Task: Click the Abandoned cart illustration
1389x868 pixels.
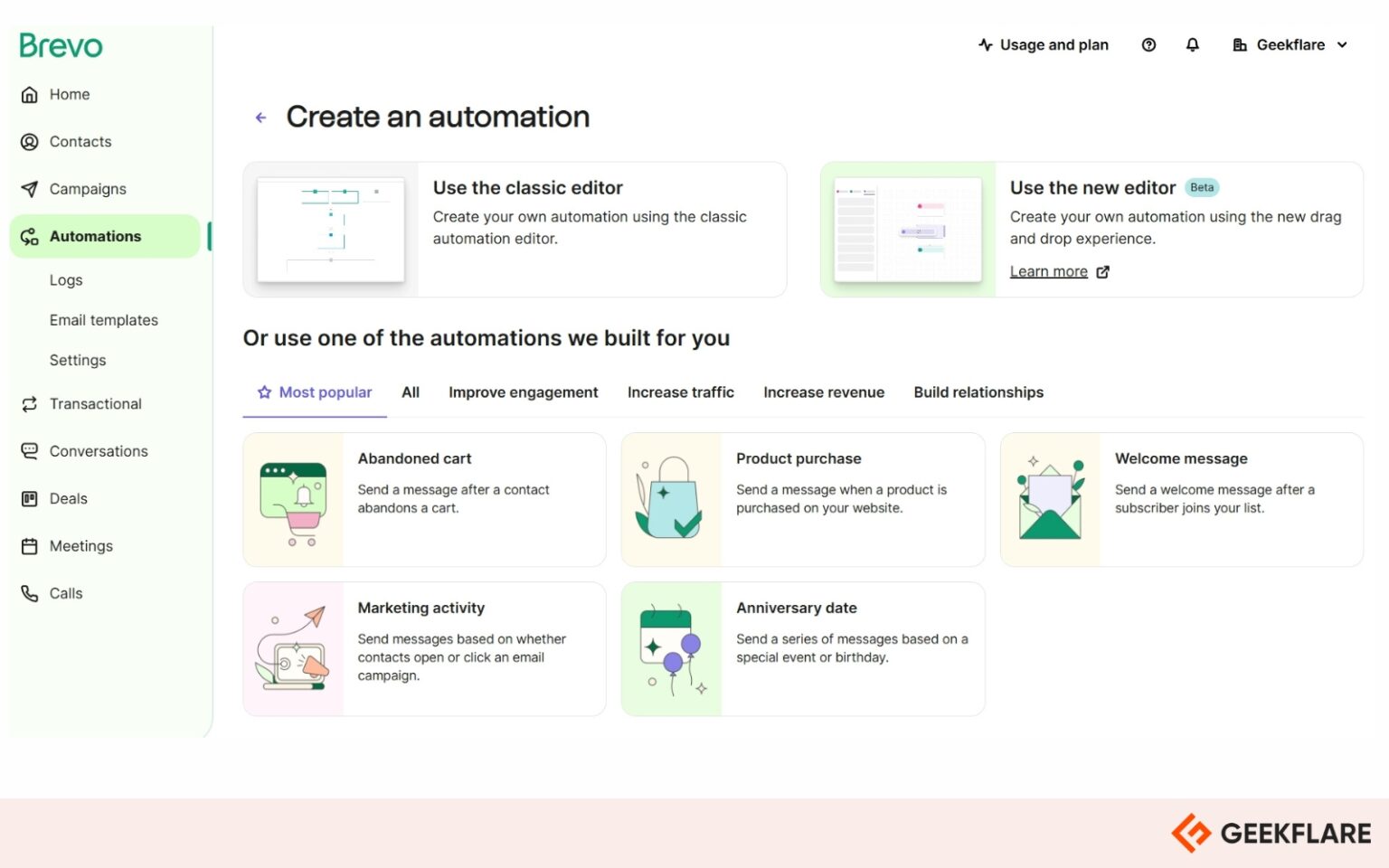Action: click(293, 504)
